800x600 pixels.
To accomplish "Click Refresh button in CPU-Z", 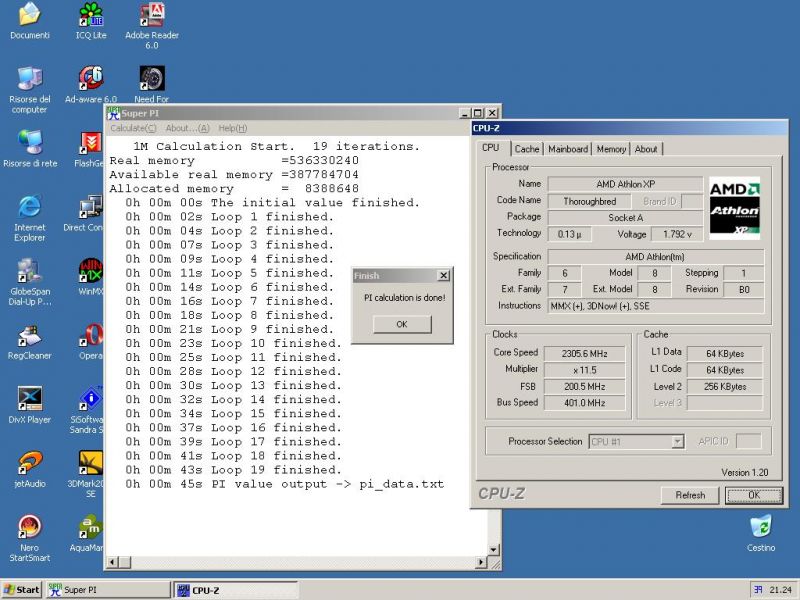I will coord(690,495).
